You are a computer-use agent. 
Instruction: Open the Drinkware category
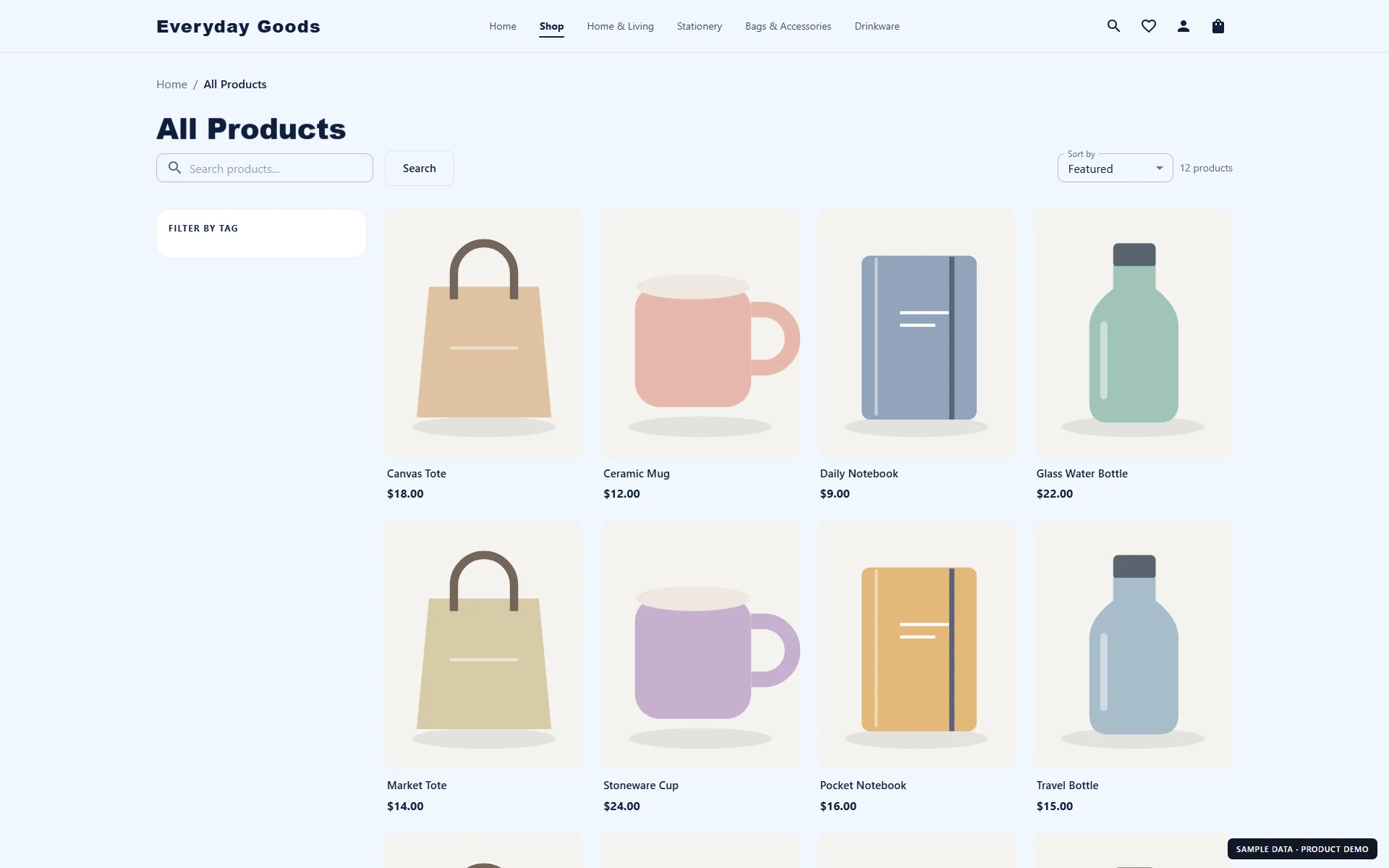tap(877, 26)
